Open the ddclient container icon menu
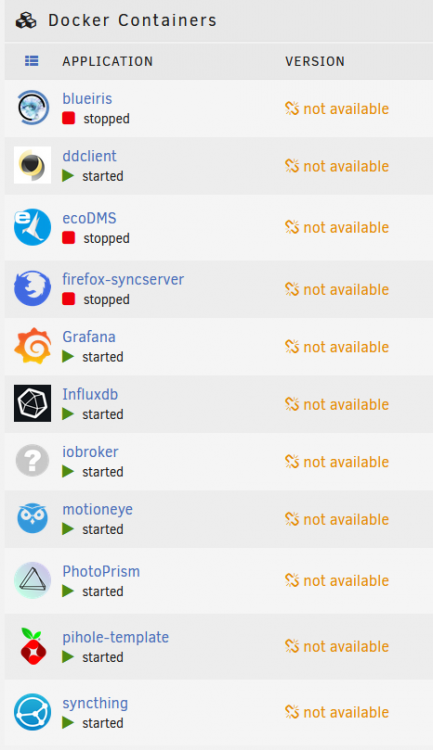The height and width of the screenshot is (750, 433). tap(33, 165)
